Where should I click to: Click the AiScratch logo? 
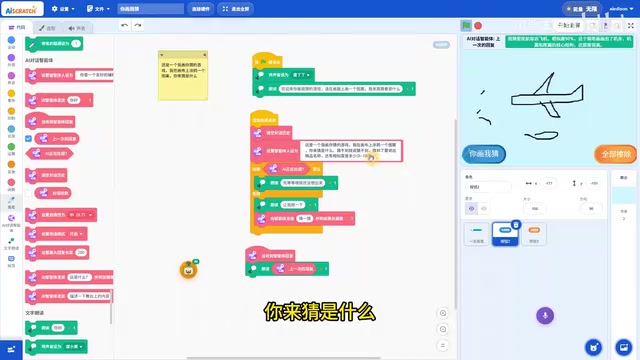(x=22, y=9)
